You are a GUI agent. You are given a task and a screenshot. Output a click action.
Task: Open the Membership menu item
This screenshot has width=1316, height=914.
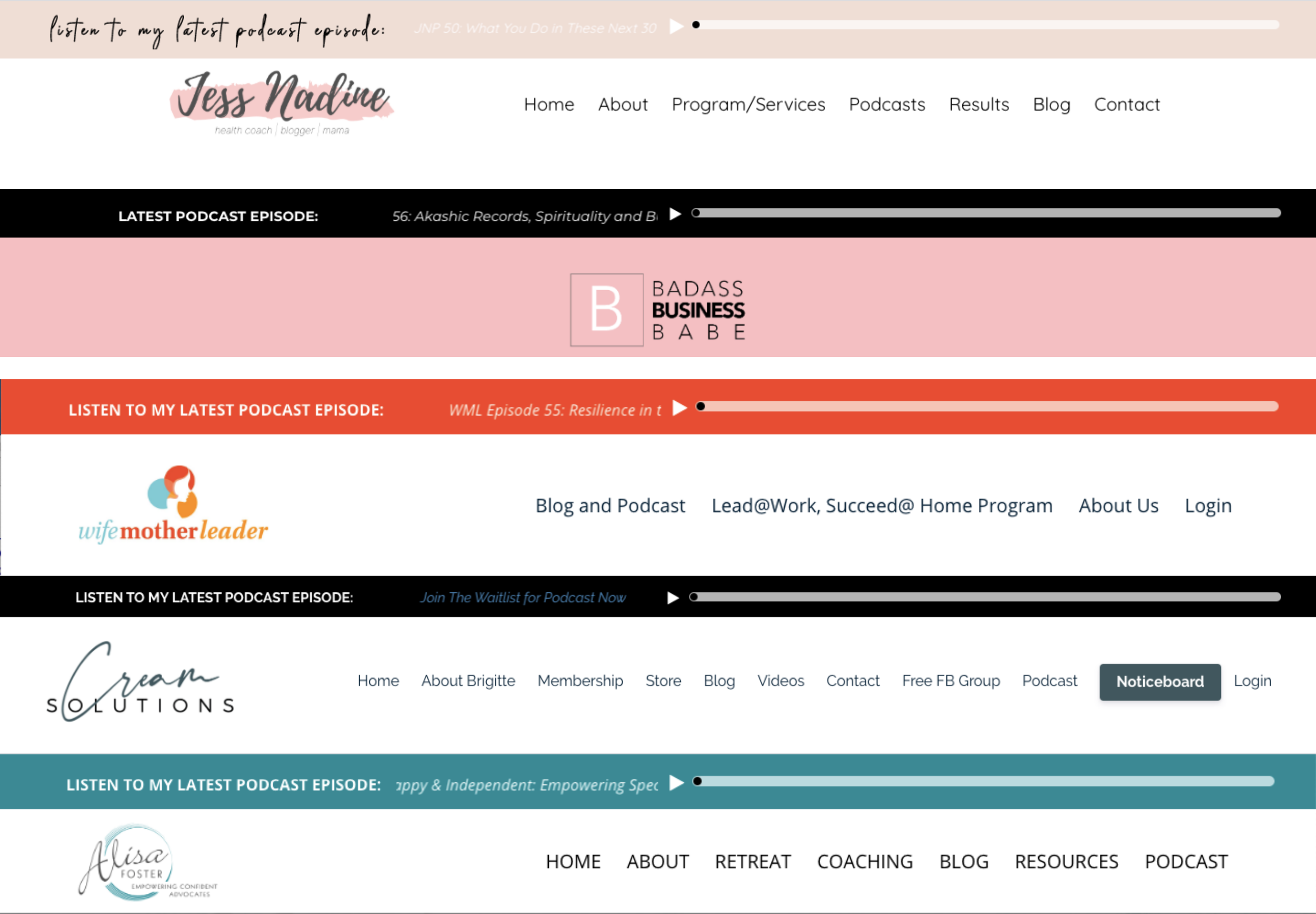(580, 681)
